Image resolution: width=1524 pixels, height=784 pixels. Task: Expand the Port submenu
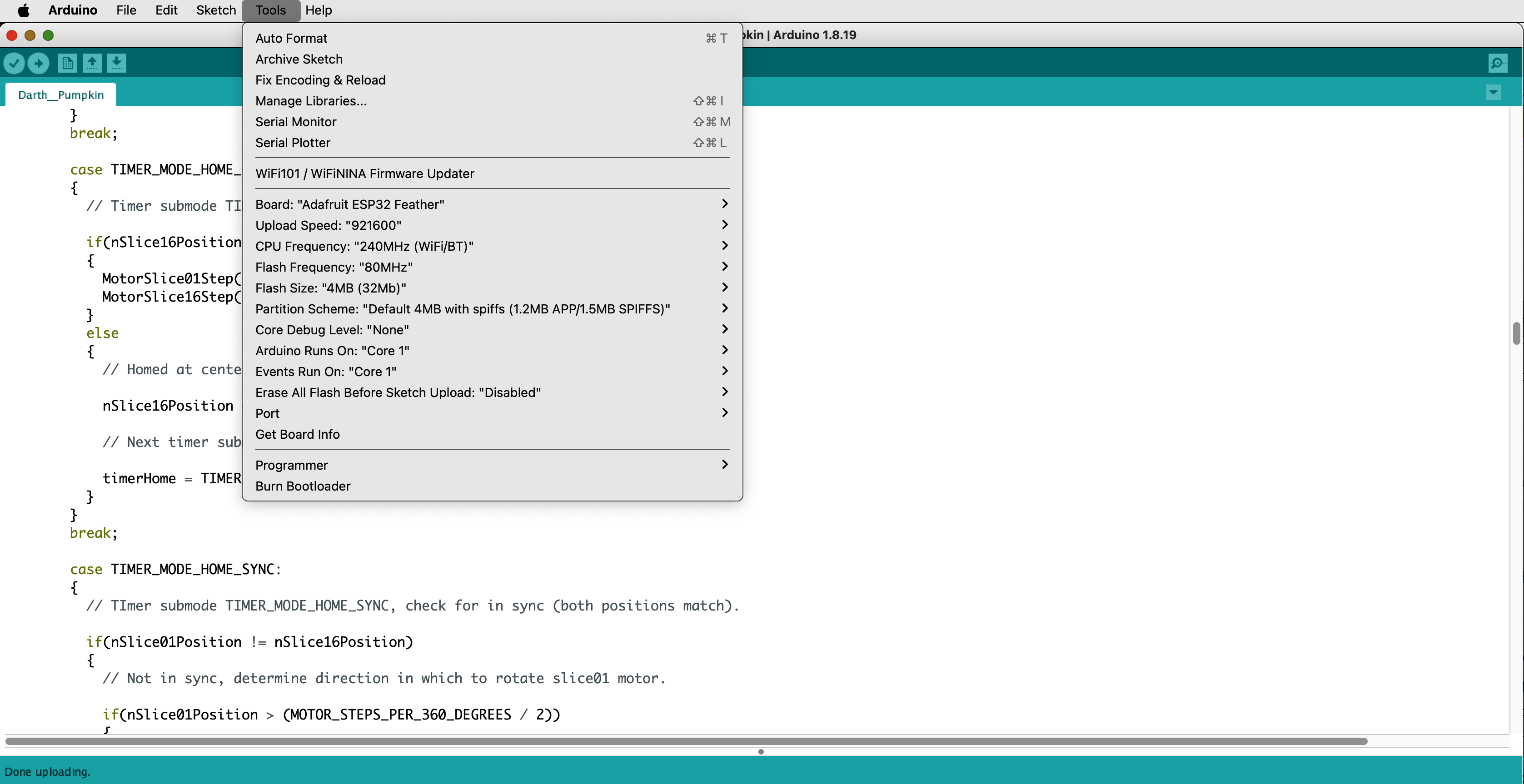coord(492,413)
